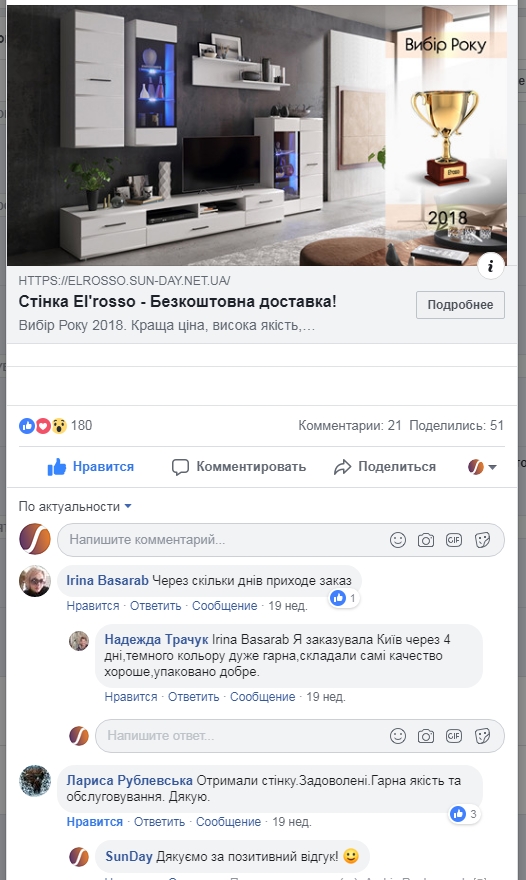The height and width of the screenshot is (880, 526).
Task: Click GIF icon in reply field
Action: [454, 736]
